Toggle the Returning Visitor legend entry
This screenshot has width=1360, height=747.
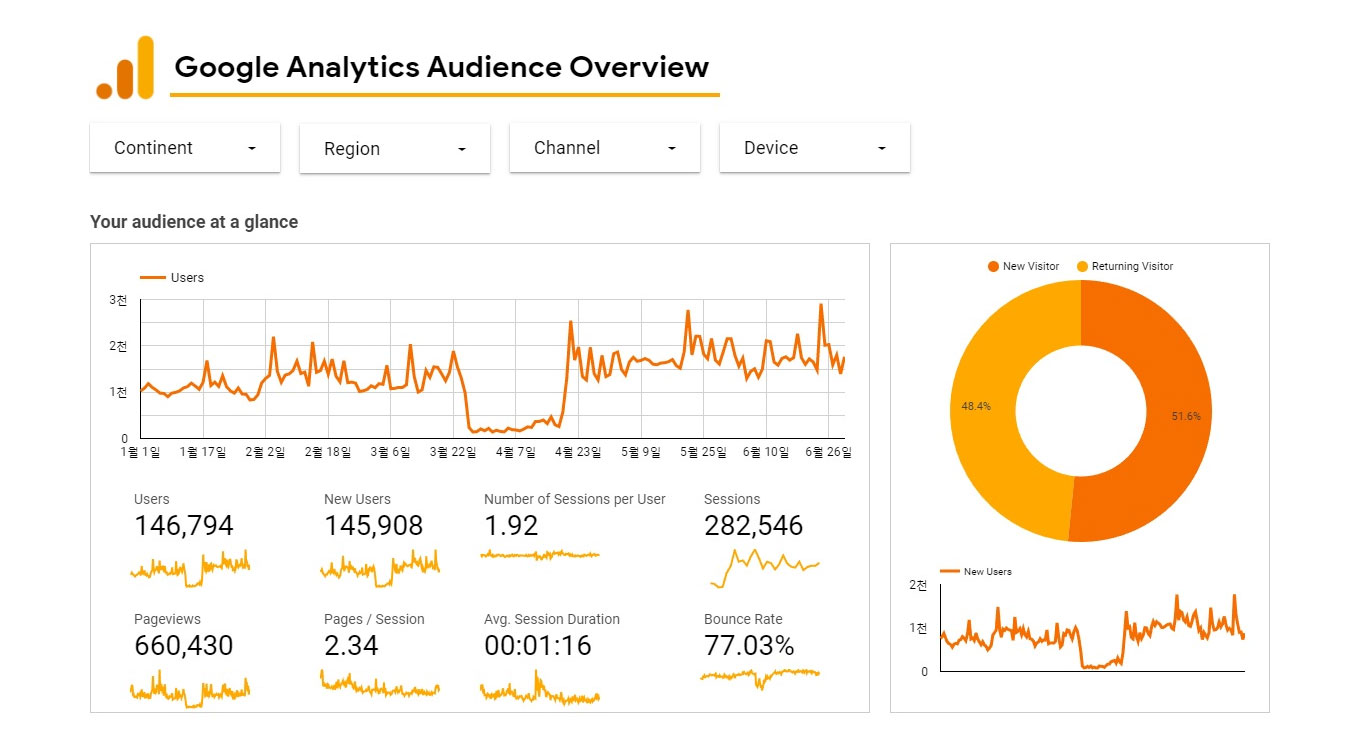click(1125, 266)
